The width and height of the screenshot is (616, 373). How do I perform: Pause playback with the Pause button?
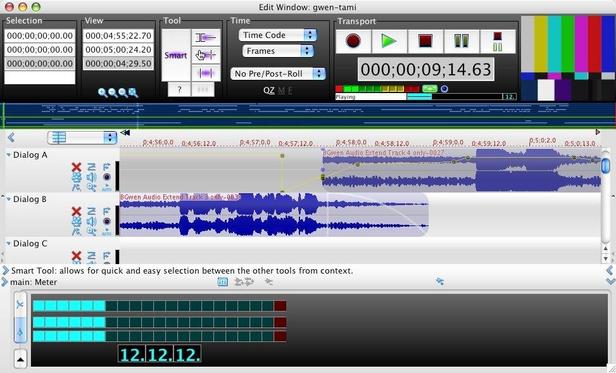(x=461, y=41)
